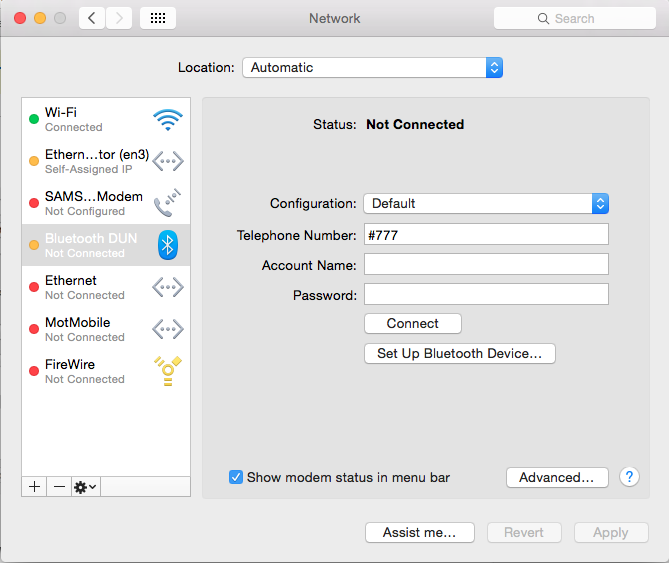Remove the selected service with minus
669x563 pixels.
(x=59, y=487)
